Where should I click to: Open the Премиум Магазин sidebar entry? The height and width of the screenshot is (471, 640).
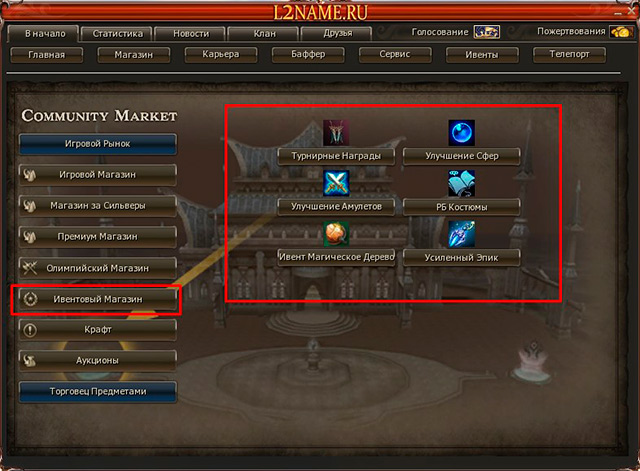pyautogui.click(x=98, y=237)
